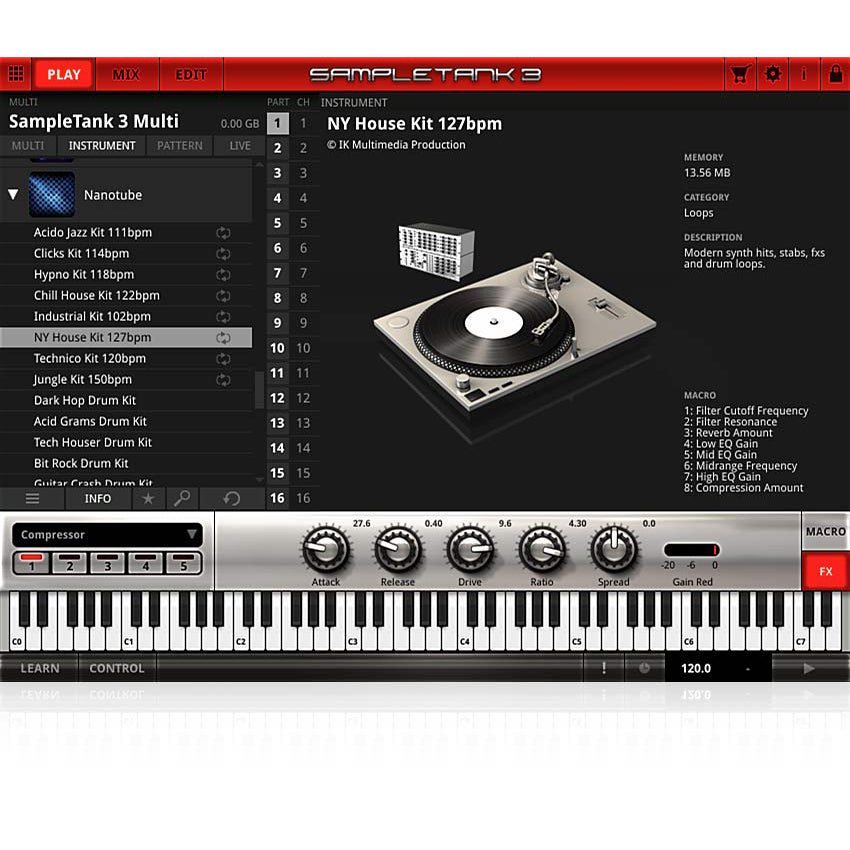This screenshot has width=850, height=850.
Task: Collapse the Nanotube instrument group
Action: [13, 194]
